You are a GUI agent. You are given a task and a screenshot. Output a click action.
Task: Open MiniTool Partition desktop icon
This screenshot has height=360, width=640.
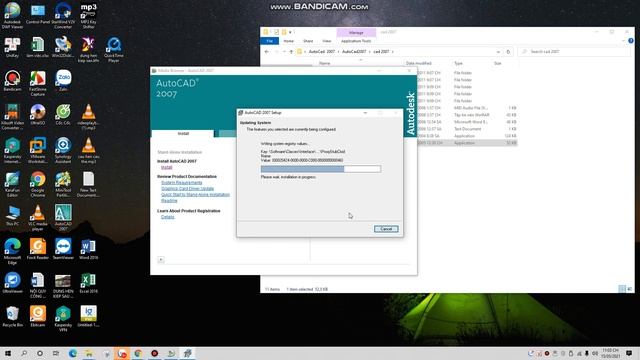[63, 184]
